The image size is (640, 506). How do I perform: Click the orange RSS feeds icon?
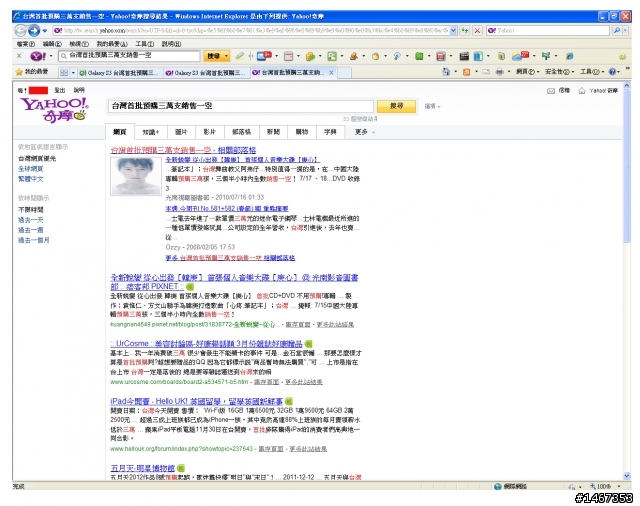[466, 72]
